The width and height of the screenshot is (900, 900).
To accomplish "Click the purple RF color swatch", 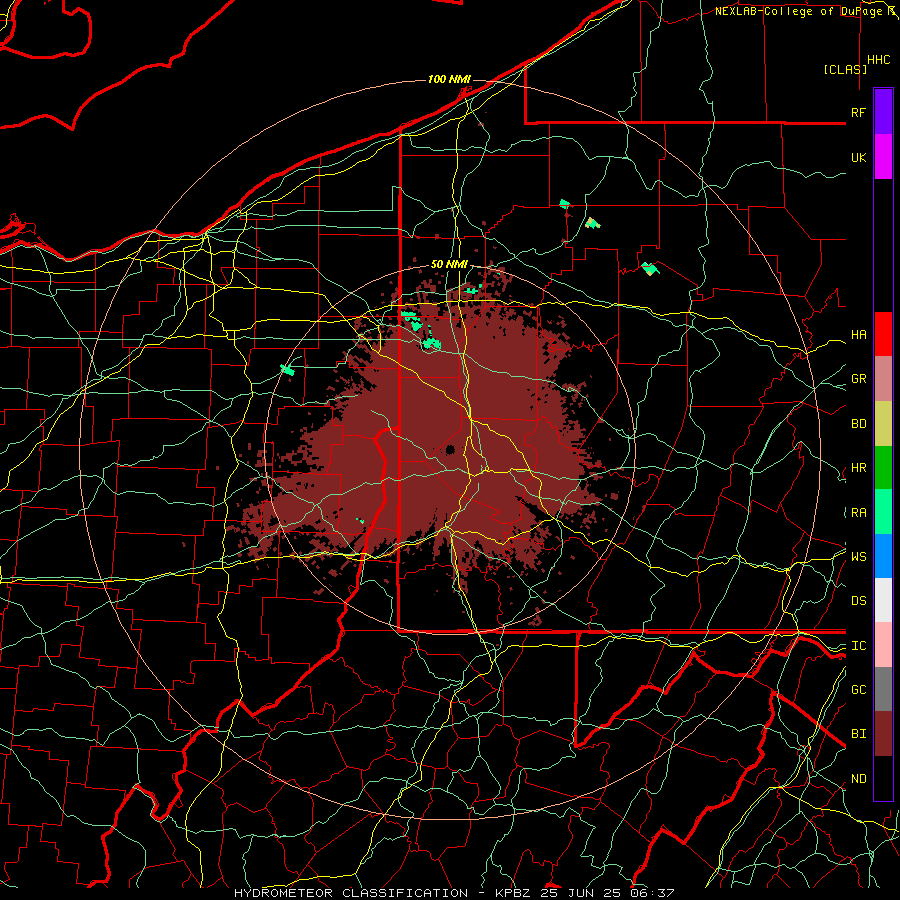I will pyautogui.click(x=883, y=112).
